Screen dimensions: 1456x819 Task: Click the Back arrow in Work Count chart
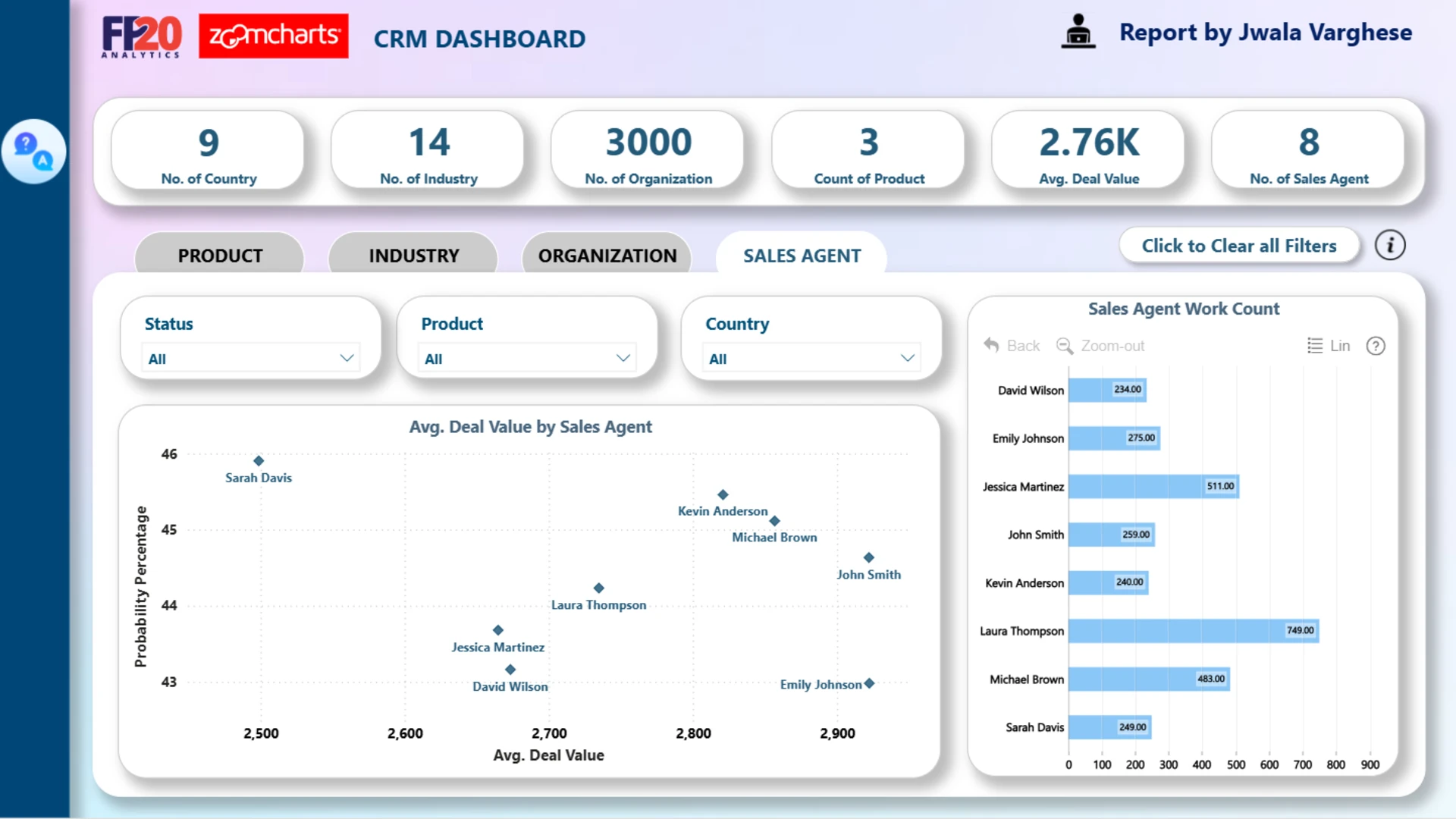991,345
